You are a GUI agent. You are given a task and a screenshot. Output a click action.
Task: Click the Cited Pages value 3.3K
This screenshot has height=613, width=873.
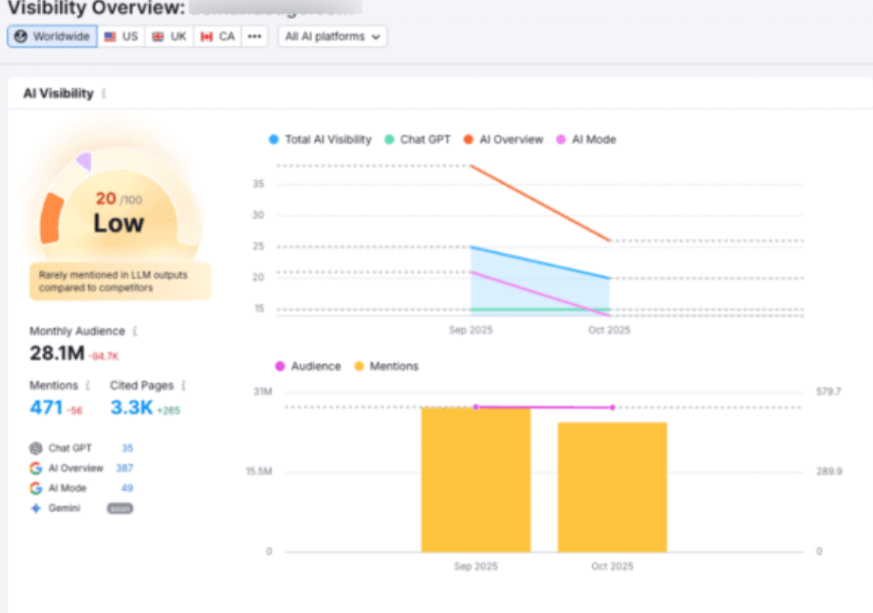[131, 408]
